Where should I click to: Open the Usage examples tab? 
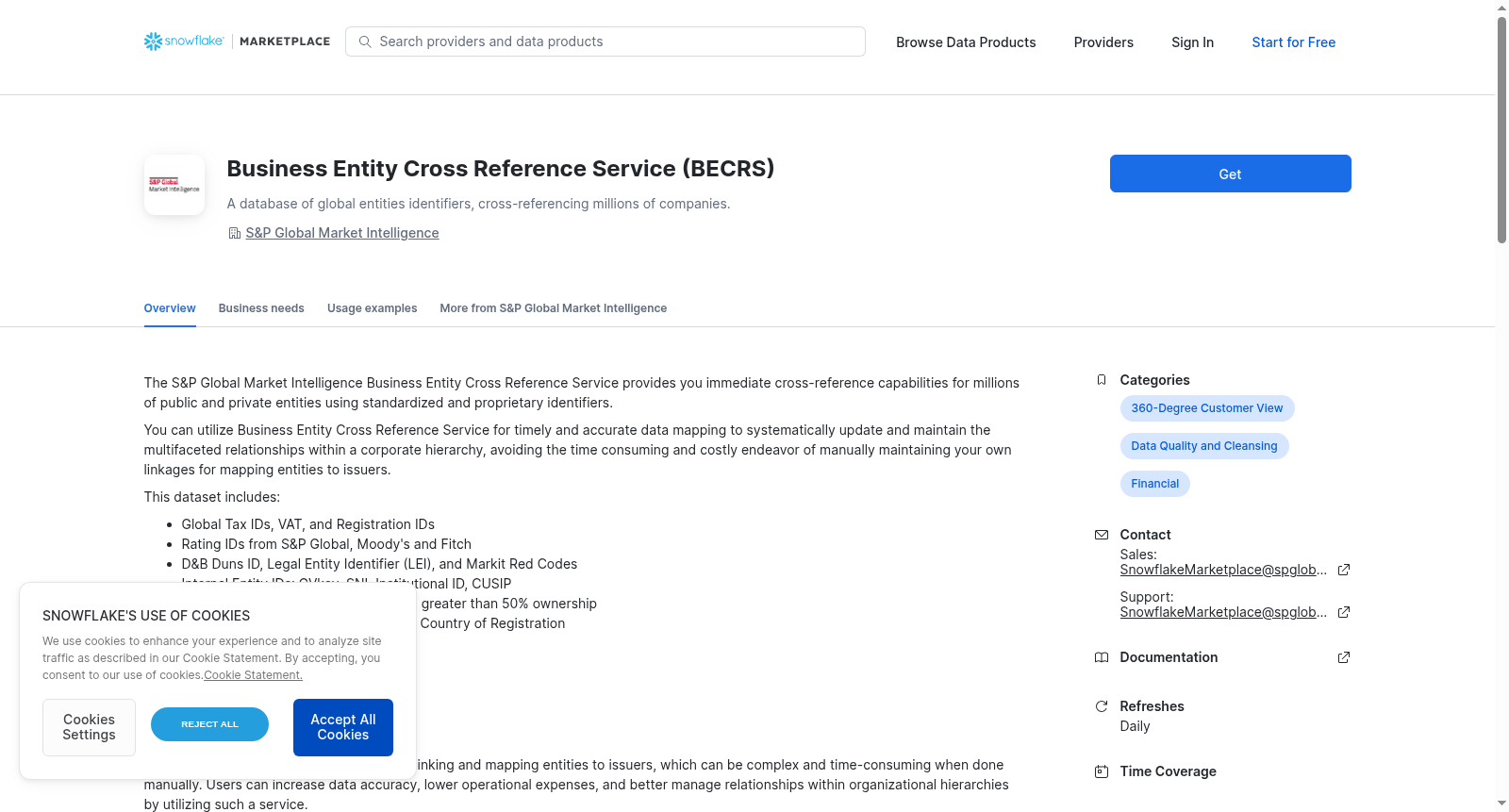pyautogui.click(x=372, y=308)
